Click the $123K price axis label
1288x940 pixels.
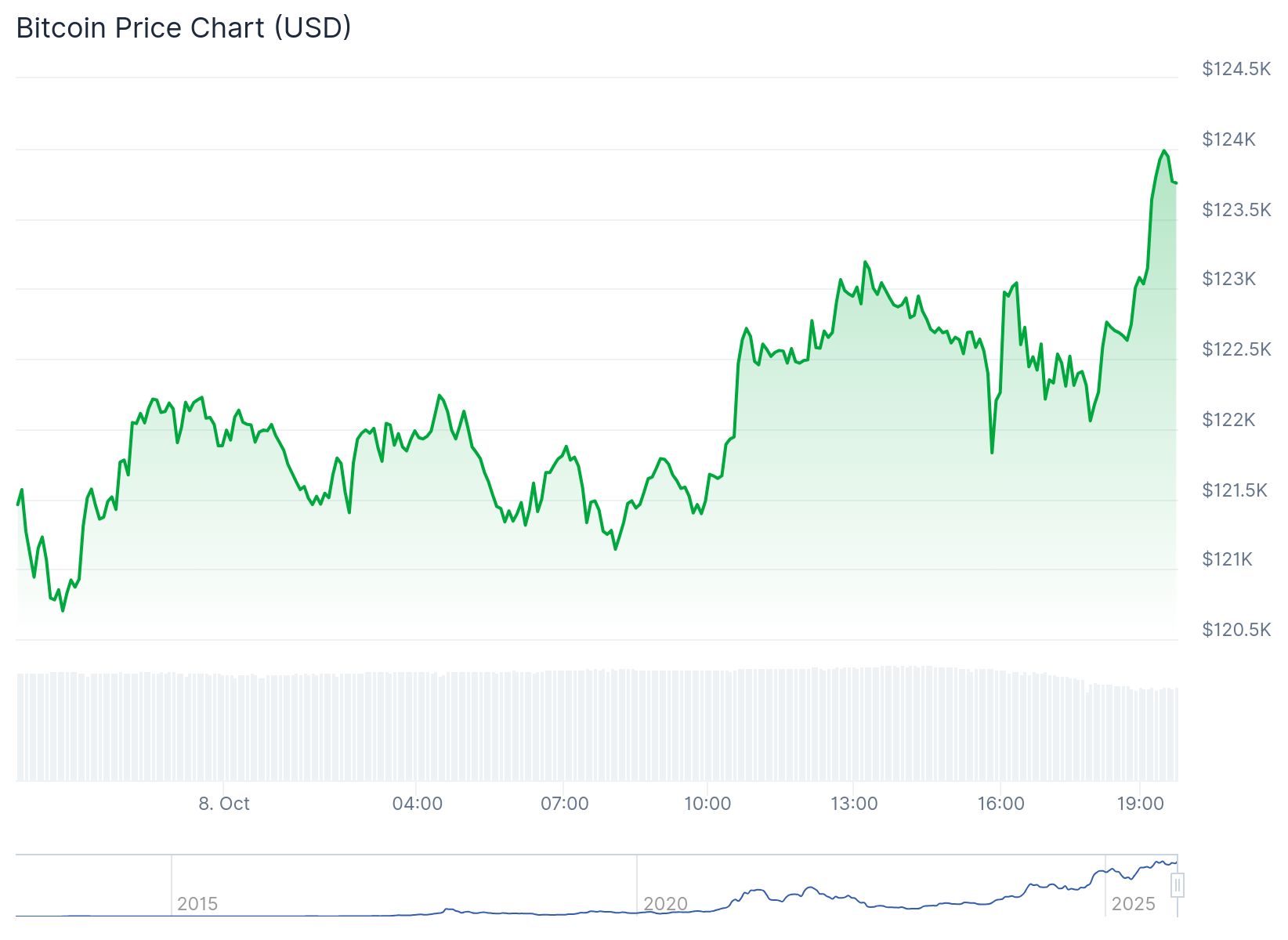pos(1228,279)
